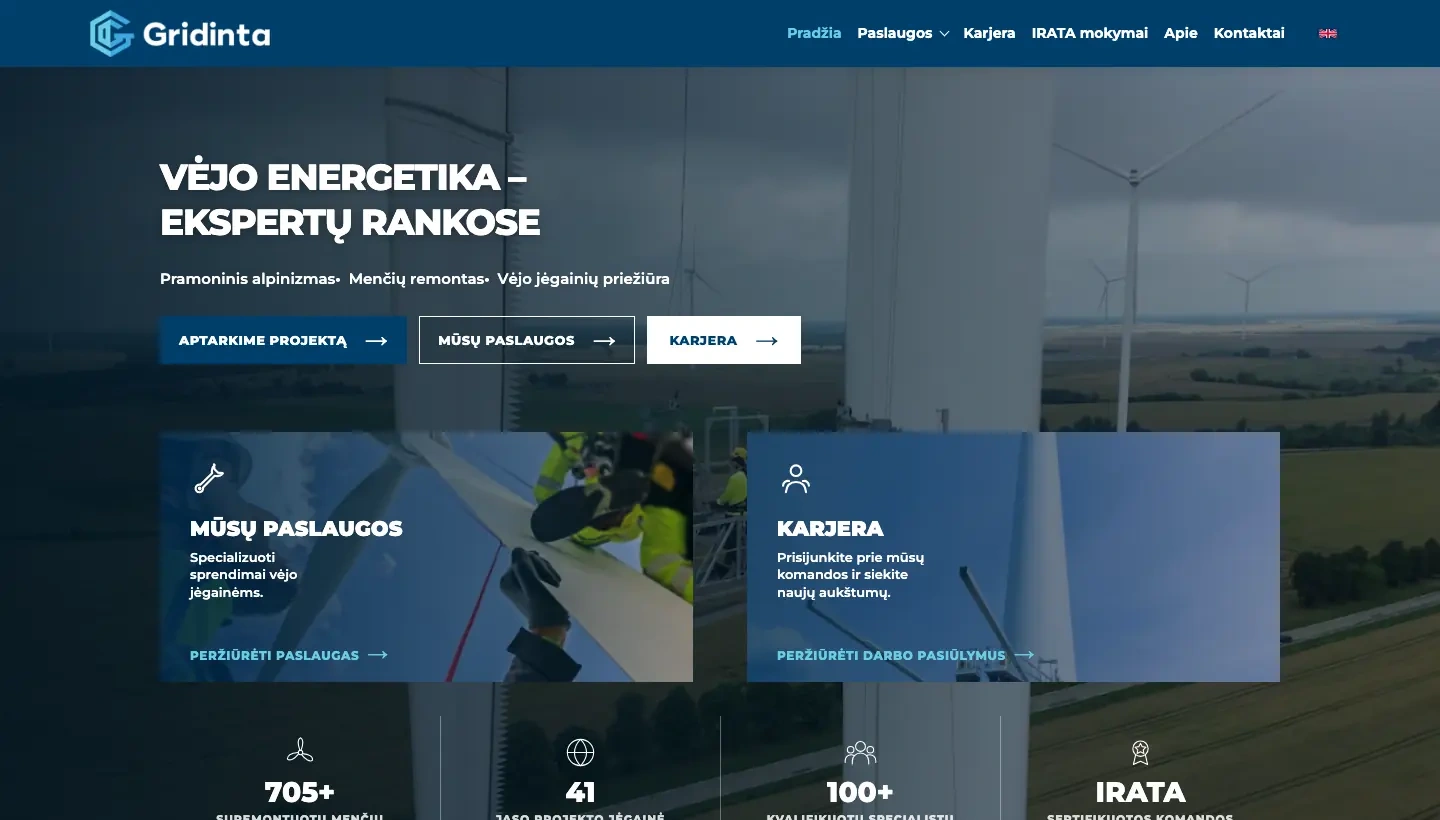Click the Karjera card heading

[x=830, y=528]
